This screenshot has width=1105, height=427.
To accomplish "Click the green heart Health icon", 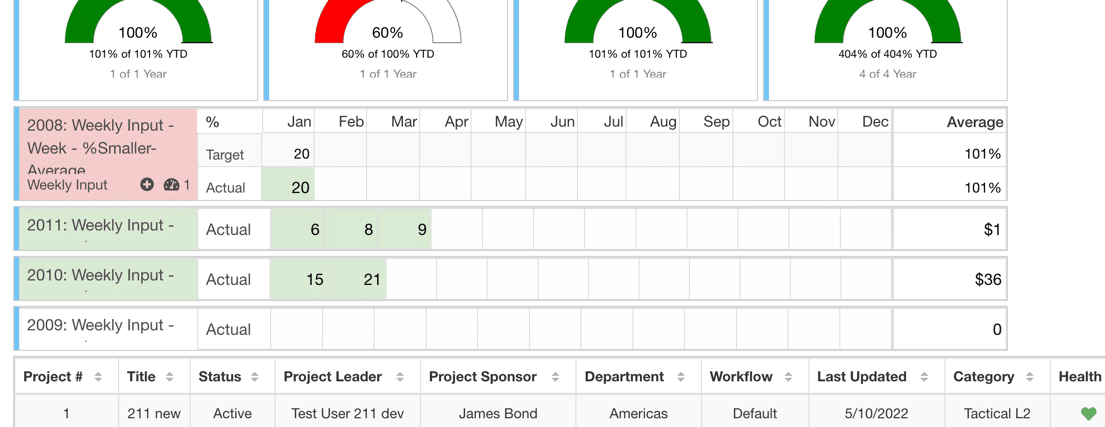I will coord(1088,413).
